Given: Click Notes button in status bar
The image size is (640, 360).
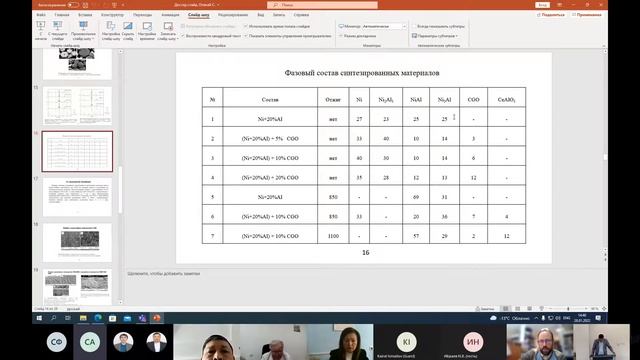Looking at the screenshot, I should 485,309.
